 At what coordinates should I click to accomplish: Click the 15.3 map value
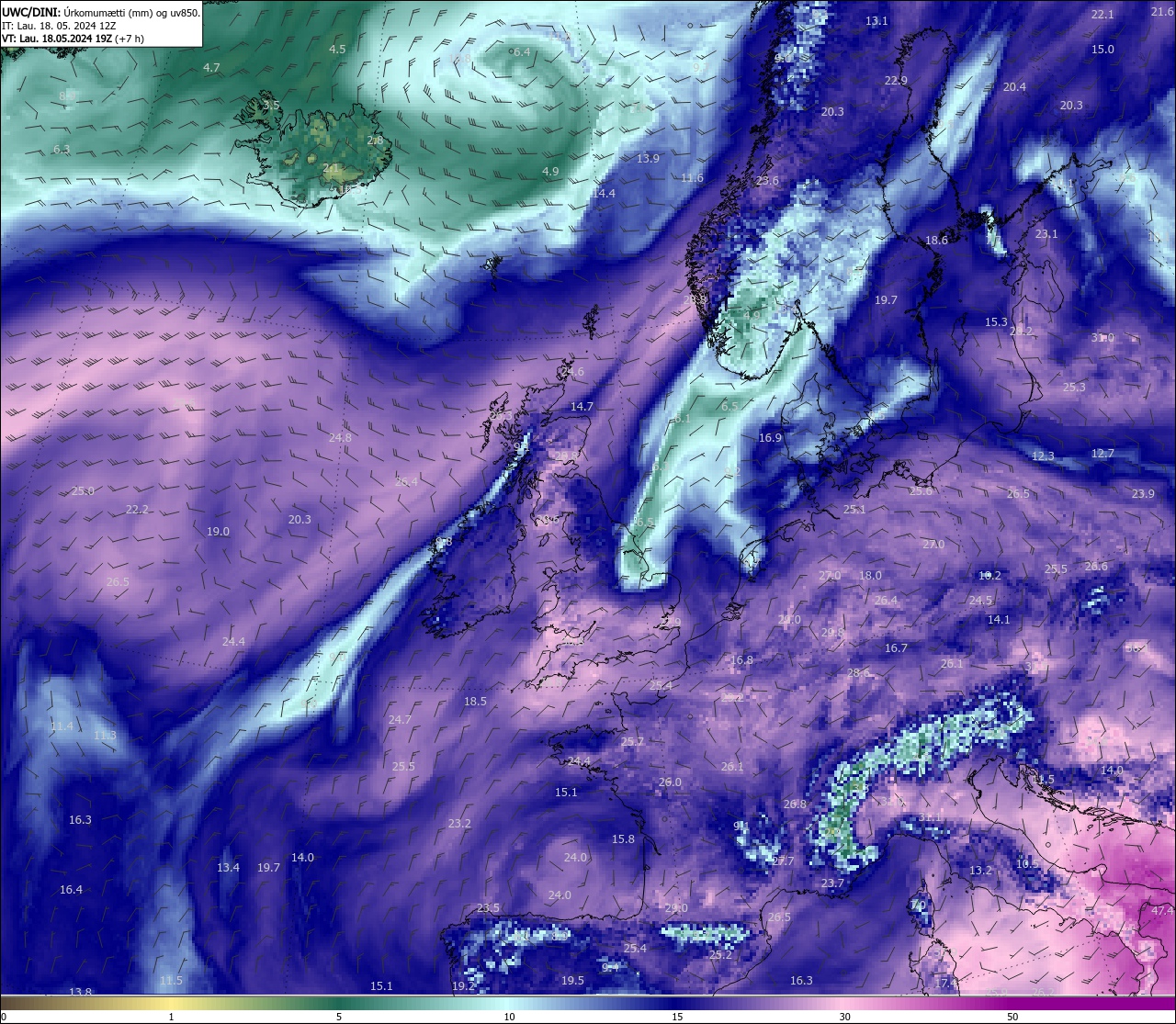pos(996,322)
